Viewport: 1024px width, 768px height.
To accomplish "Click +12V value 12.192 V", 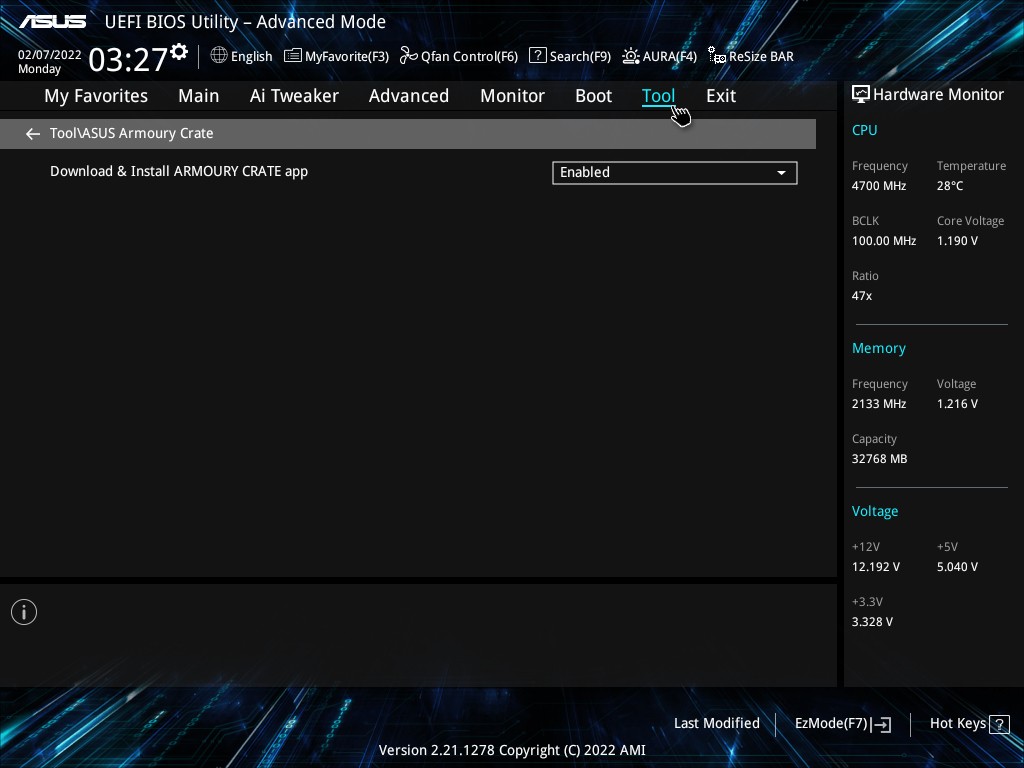I will (x=875, y=567).
